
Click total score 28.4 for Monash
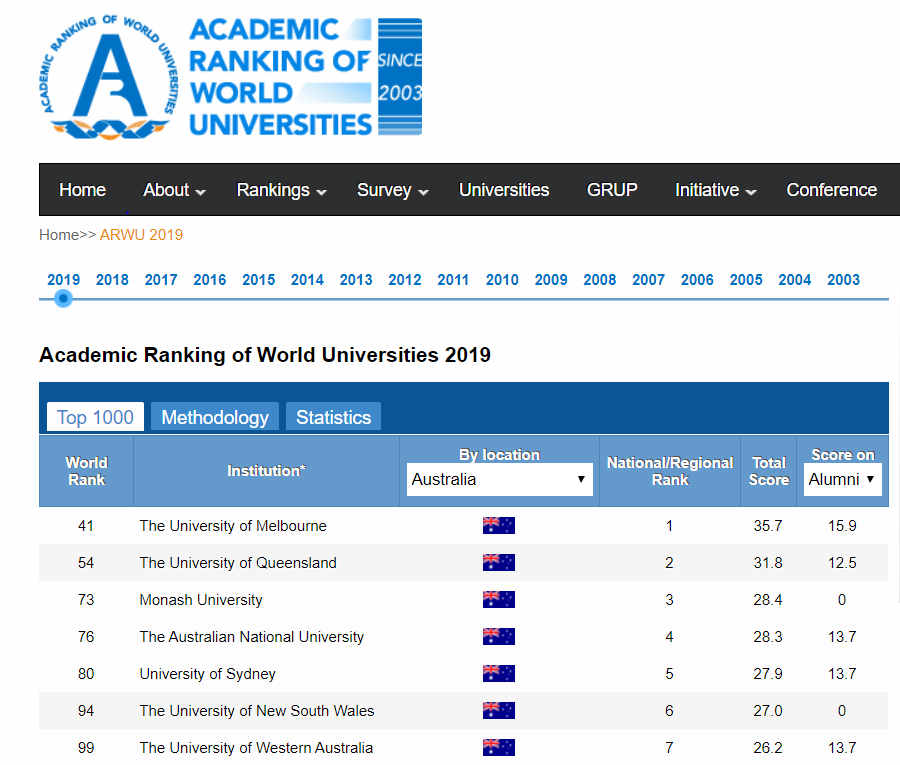point(768,600)
